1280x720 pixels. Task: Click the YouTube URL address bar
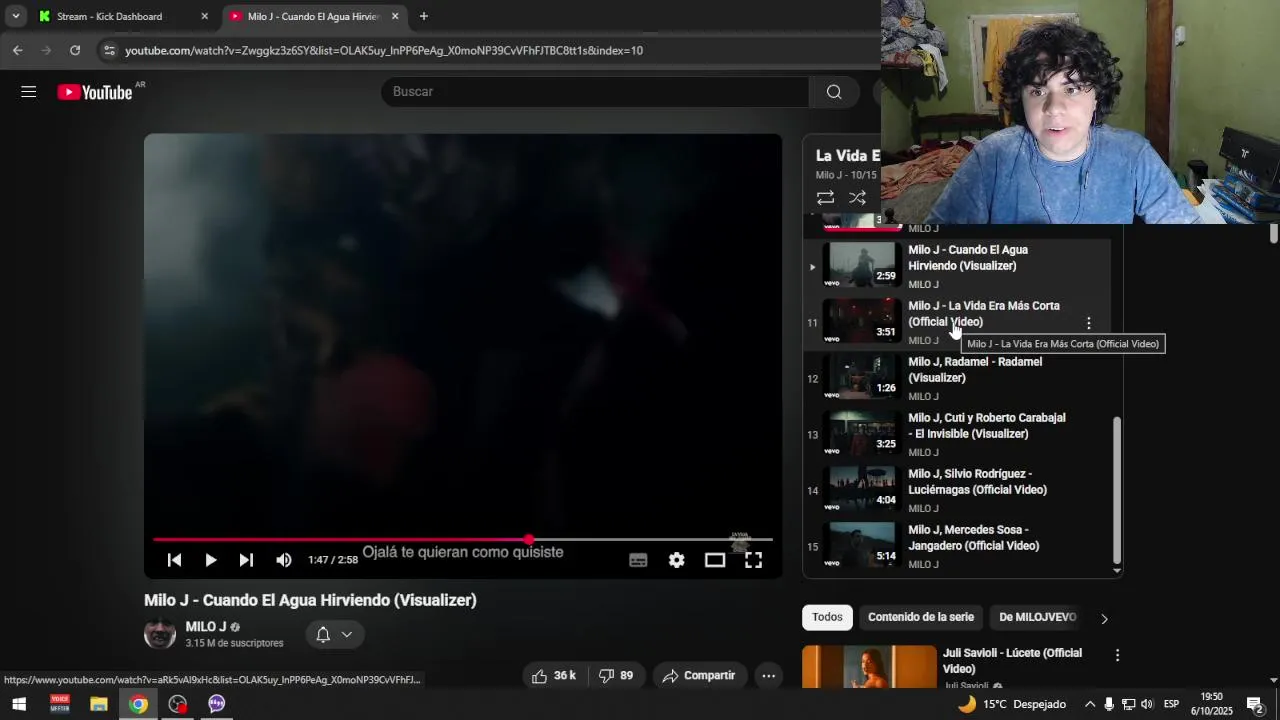point(384,51)
